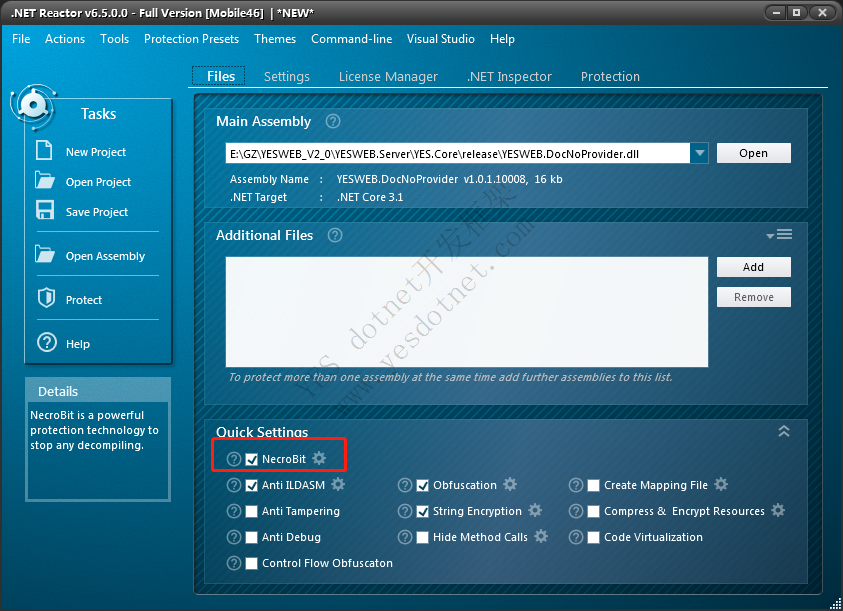Enable the Anti Tampering checkbox
The width and height of the screenshot is (843, 611).
pyautogui.click(x=252, y=511)
